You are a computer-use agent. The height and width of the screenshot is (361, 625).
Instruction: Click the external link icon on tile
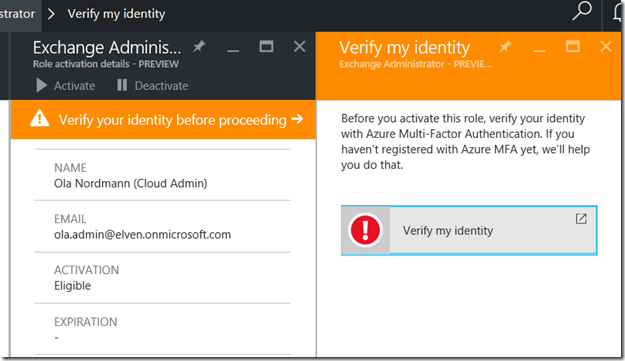[581, 219]
